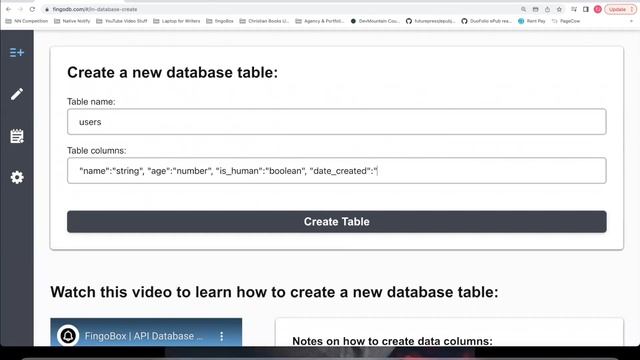The width and height of the screenshot is (640, 360).
Task: Open the Rent Pay bookmark
Action: 531,21
